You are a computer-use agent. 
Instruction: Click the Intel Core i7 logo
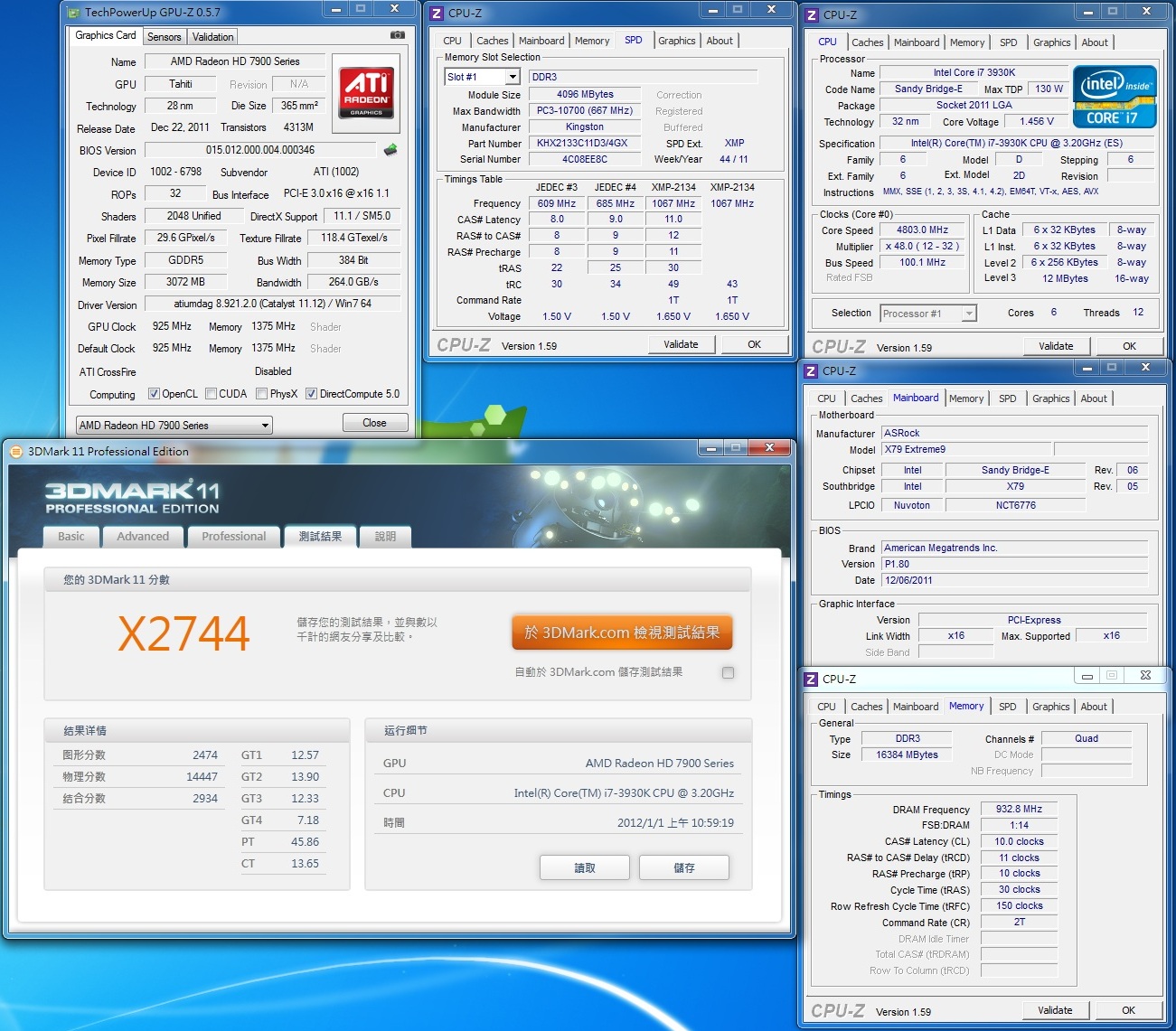click(1114, 96)
